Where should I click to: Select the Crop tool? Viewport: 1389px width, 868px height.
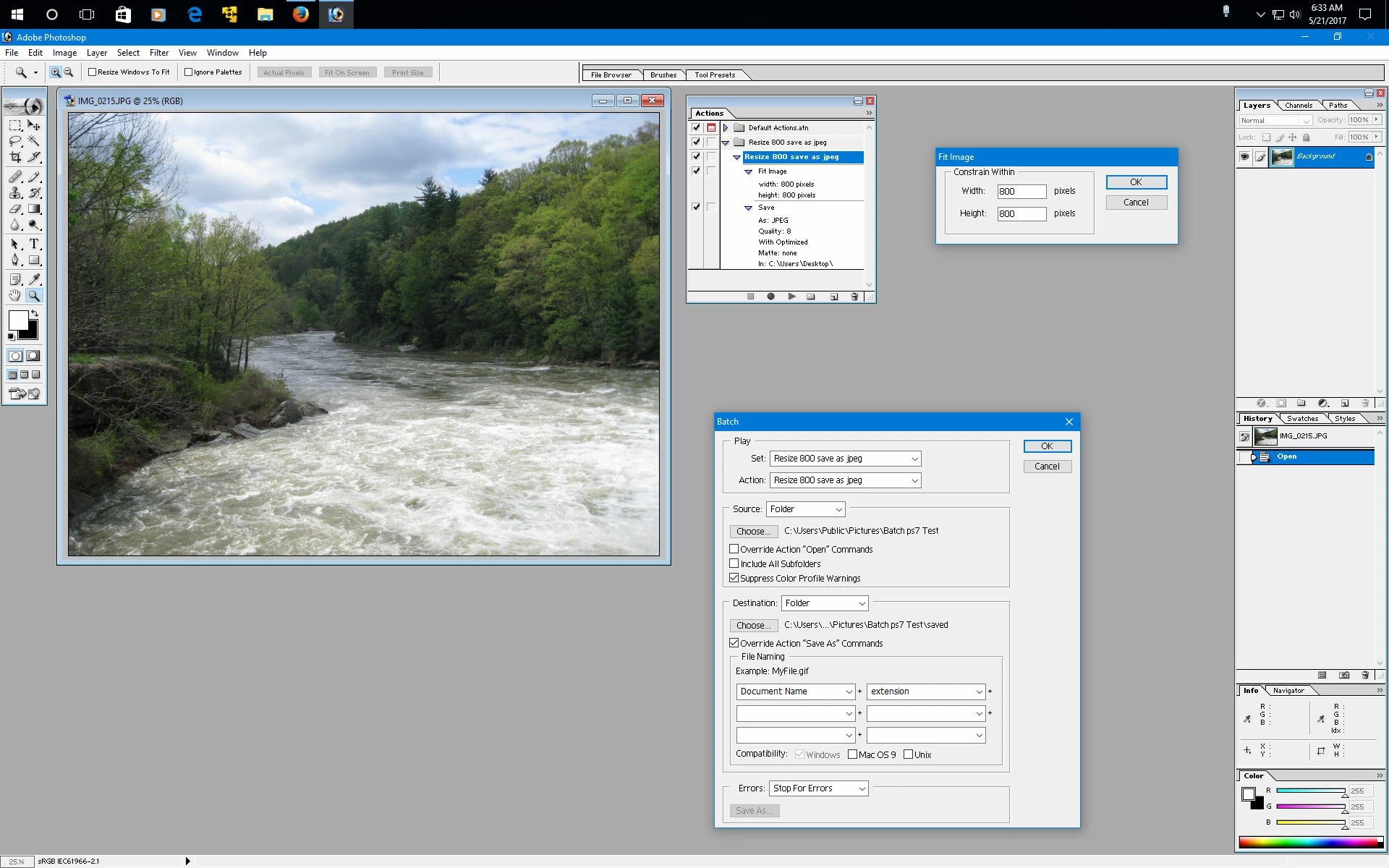pyautogui.click(x=15, y=157)
